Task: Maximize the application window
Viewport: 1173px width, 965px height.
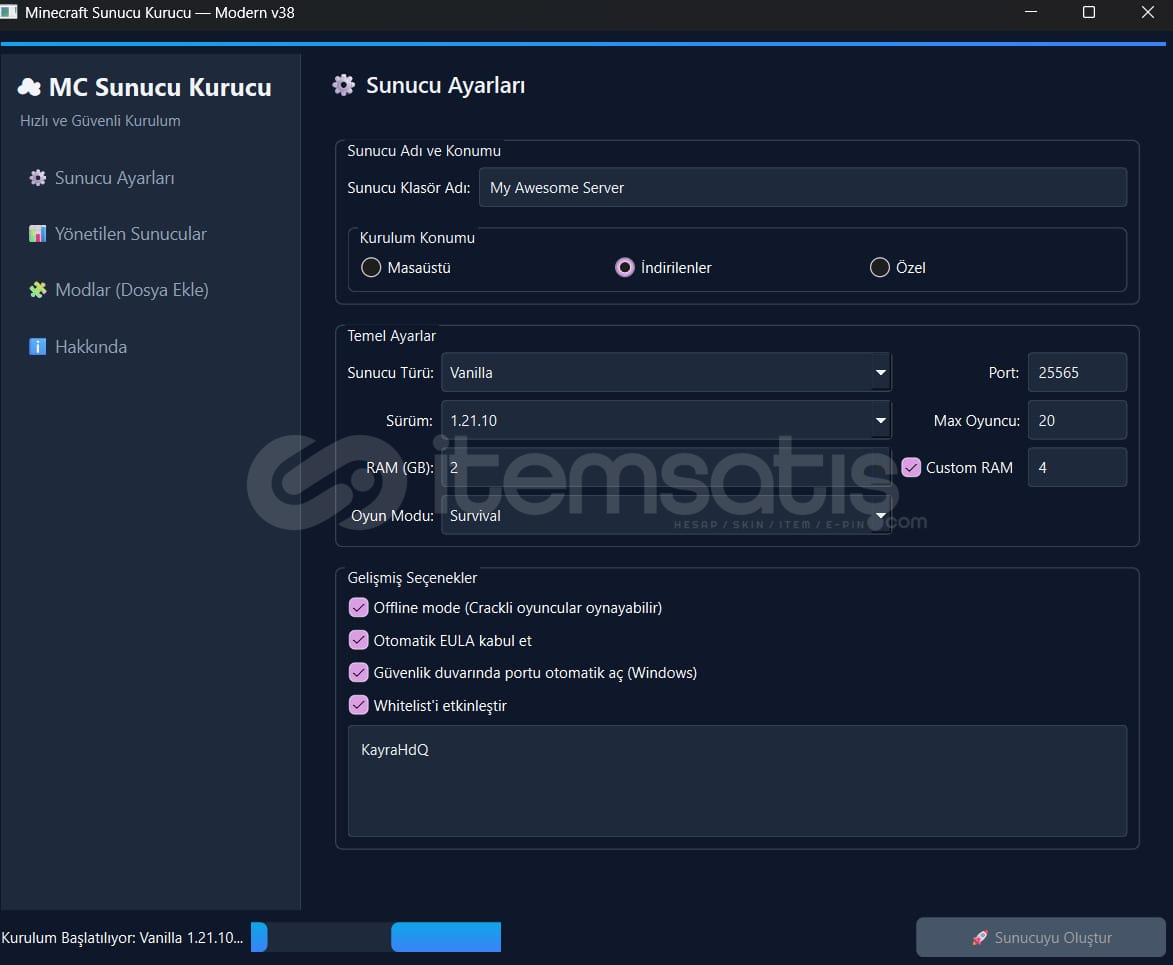Action: click(x=1089, y=13)
